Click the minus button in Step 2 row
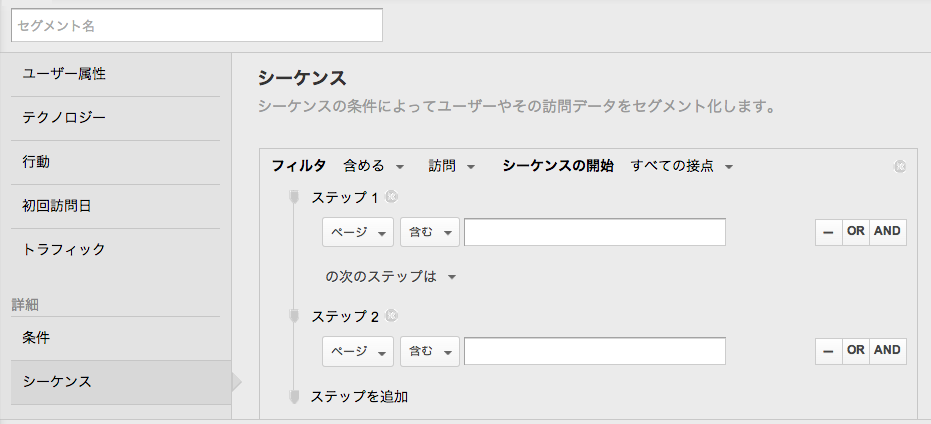Image resolution: width=931 pixels, height=424 pixels. pyautogui.click(x=828, y=350)
